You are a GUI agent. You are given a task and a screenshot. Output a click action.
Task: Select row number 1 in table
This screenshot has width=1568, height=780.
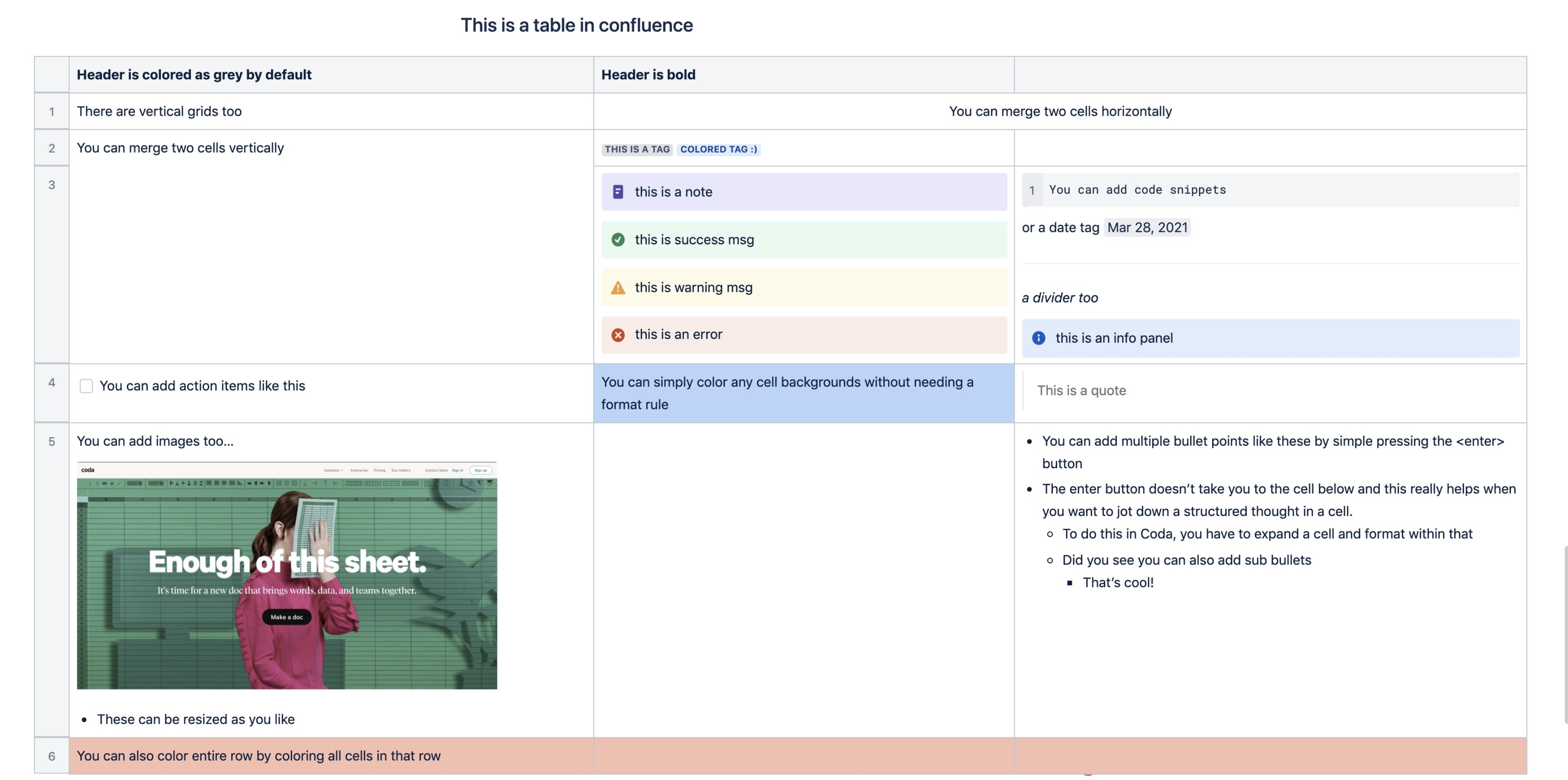[52, 112]
